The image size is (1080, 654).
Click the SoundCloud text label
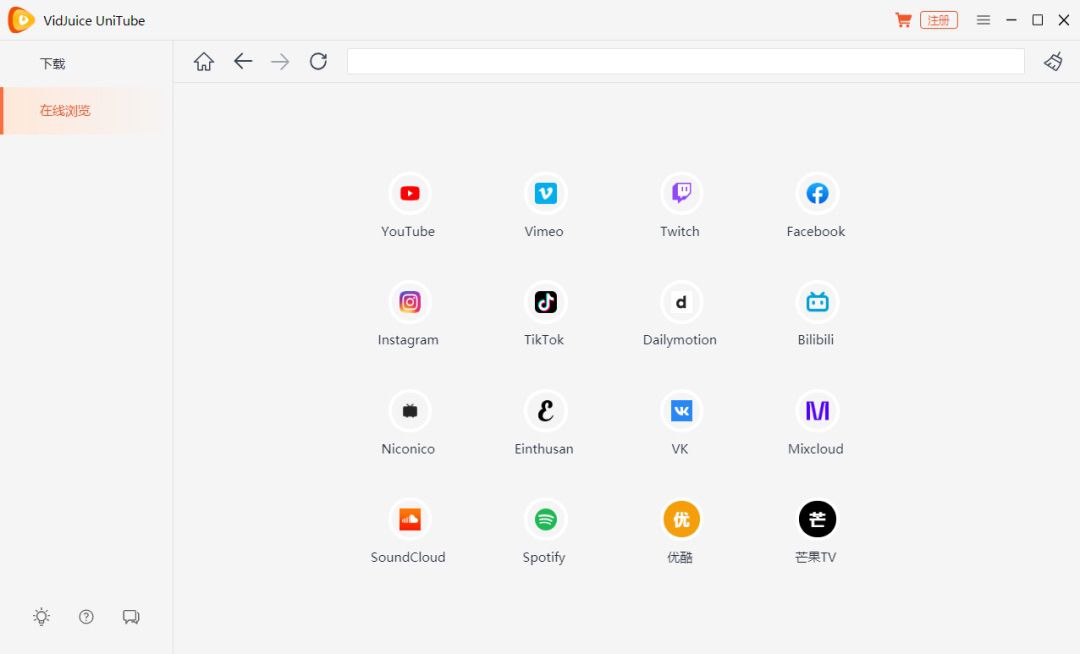(x=408, y=557)
